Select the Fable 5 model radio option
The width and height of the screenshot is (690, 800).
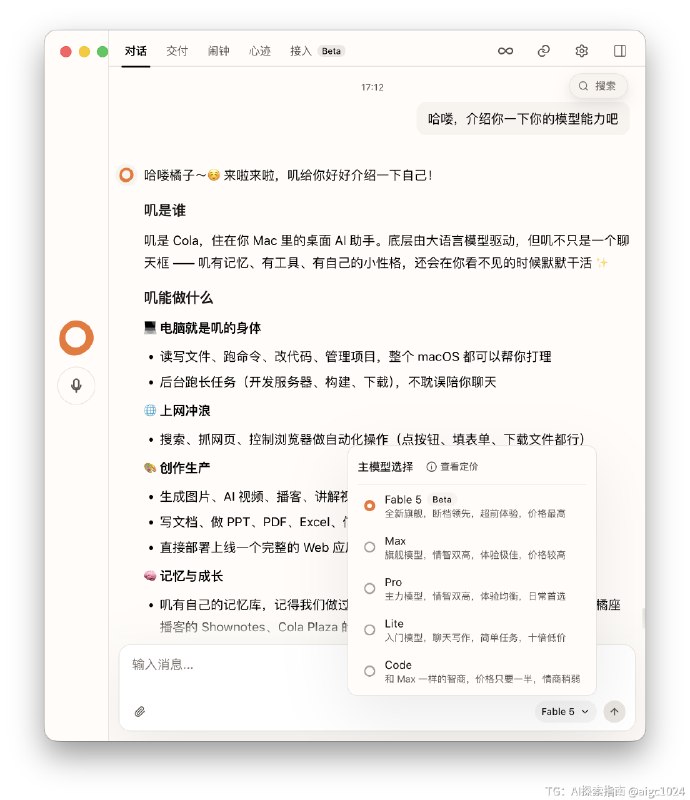pyautogui.click(x=369, y=505)
